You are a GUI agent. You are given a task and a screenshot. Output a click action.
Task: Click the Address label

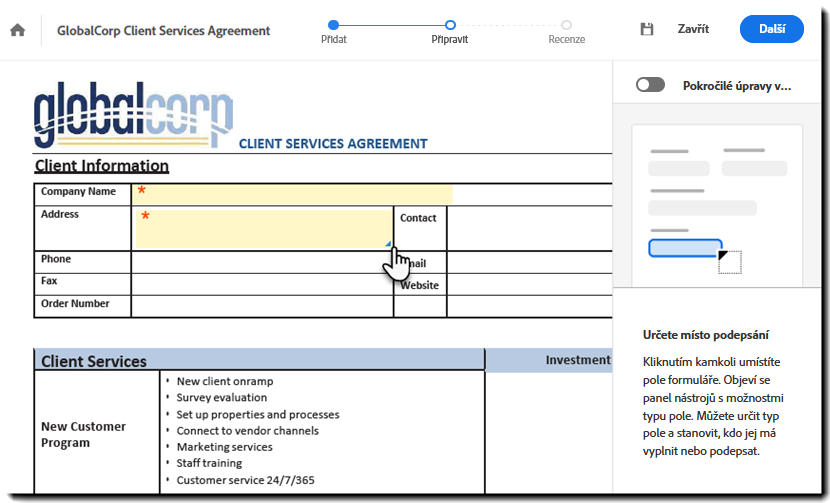(x=60, y=214)
